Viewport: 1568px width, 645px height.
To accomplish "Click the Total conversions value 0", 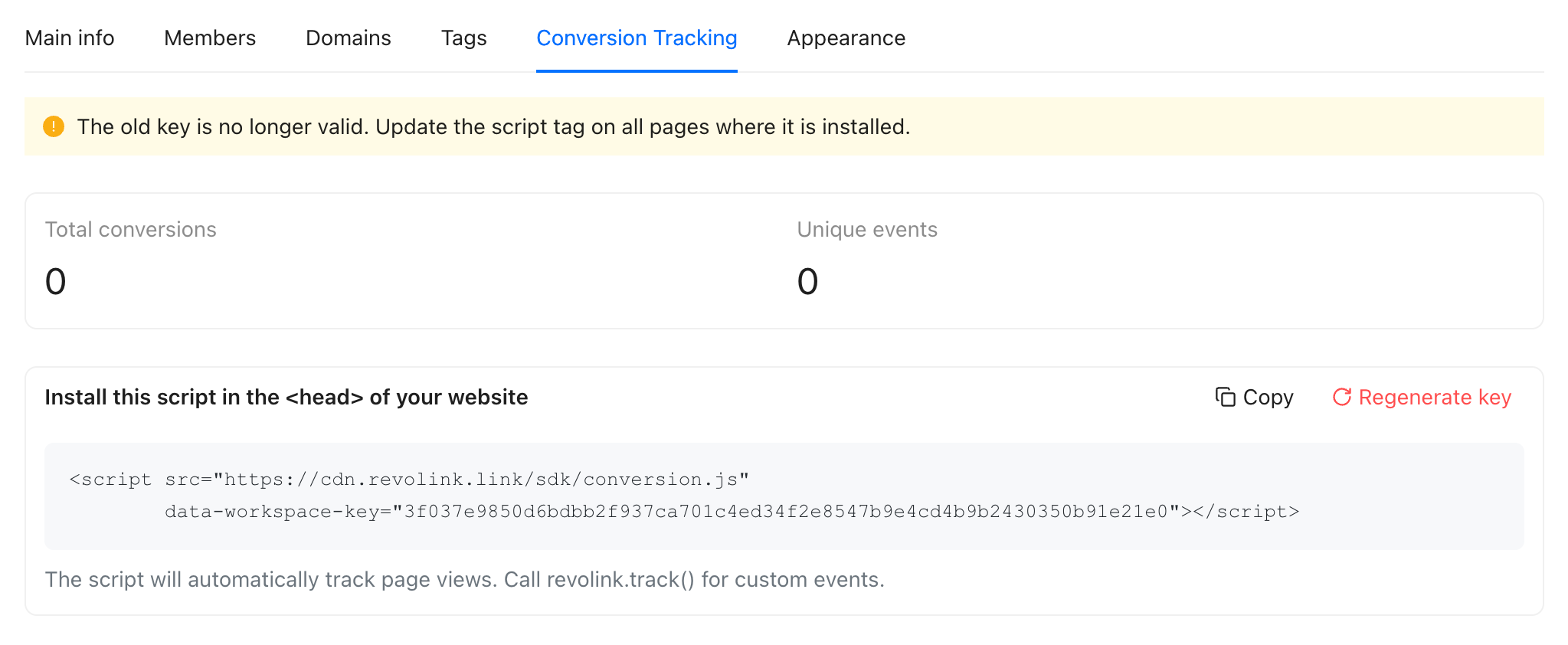I will tap(56, 281).
